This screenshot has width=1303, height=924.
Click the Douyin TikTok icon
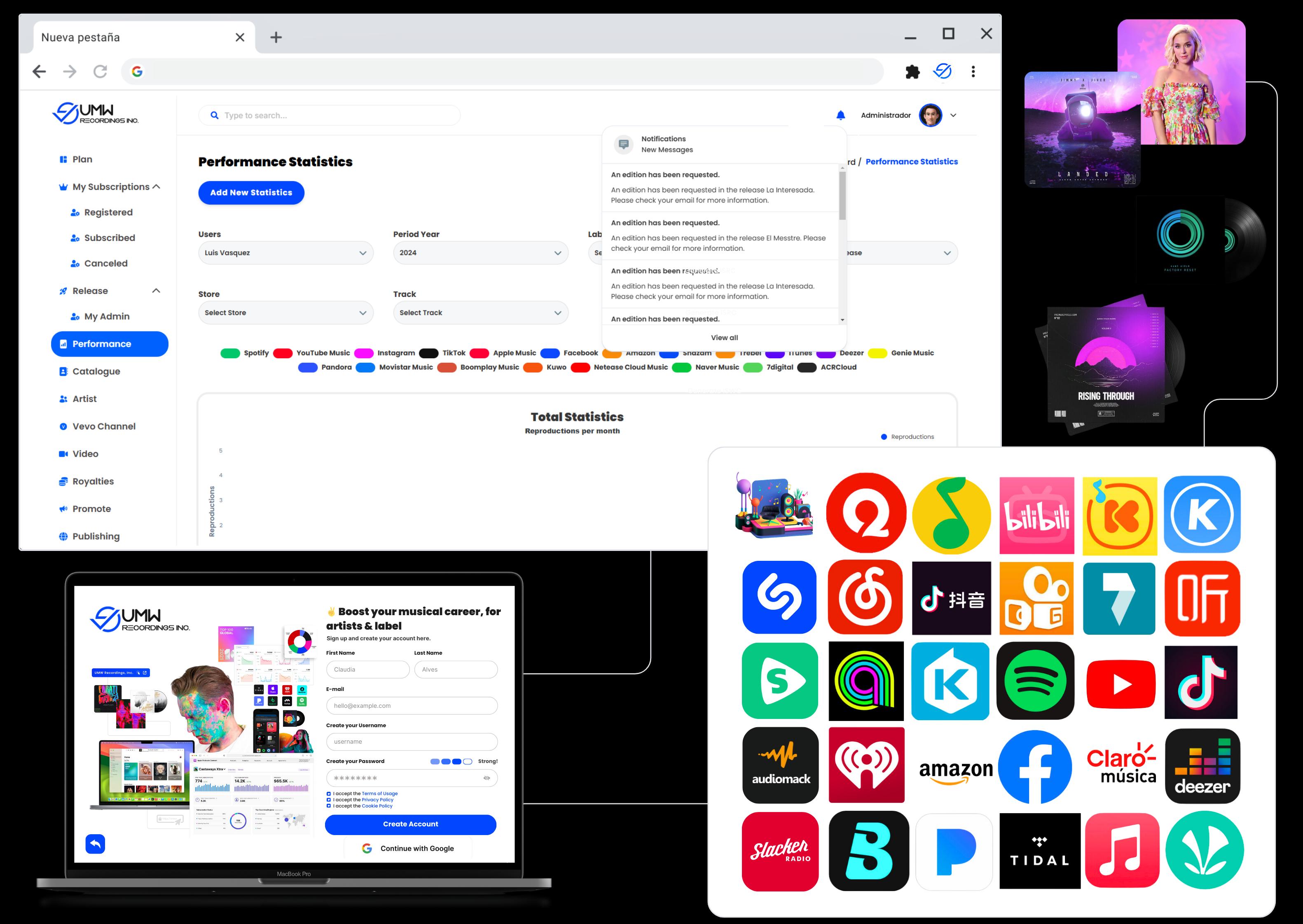click(x=951, y=598)
